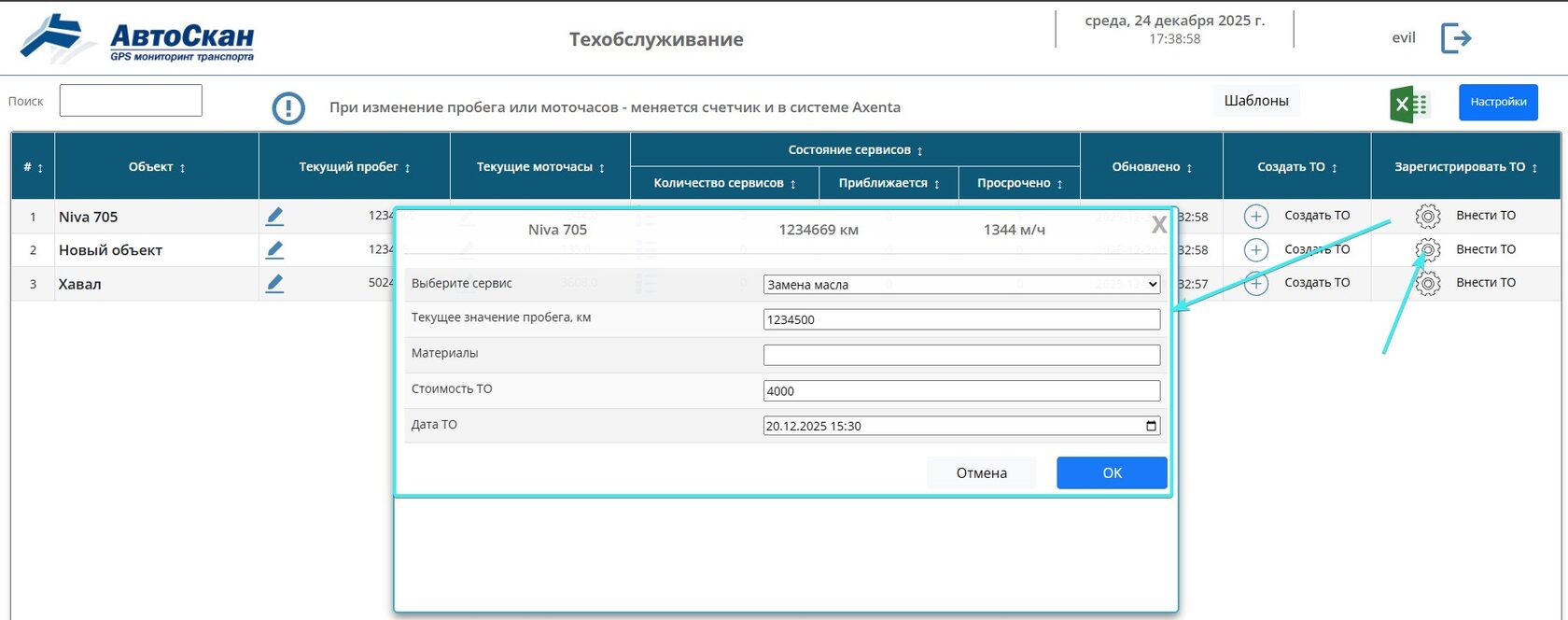1568x620 pixels.
Task: Select the Хавал object cell
Action: coord(157,284)
